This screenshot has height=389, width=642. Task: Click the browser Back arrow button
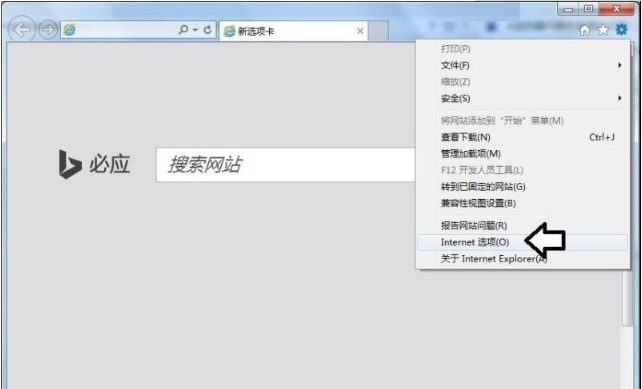pos(21,29)
